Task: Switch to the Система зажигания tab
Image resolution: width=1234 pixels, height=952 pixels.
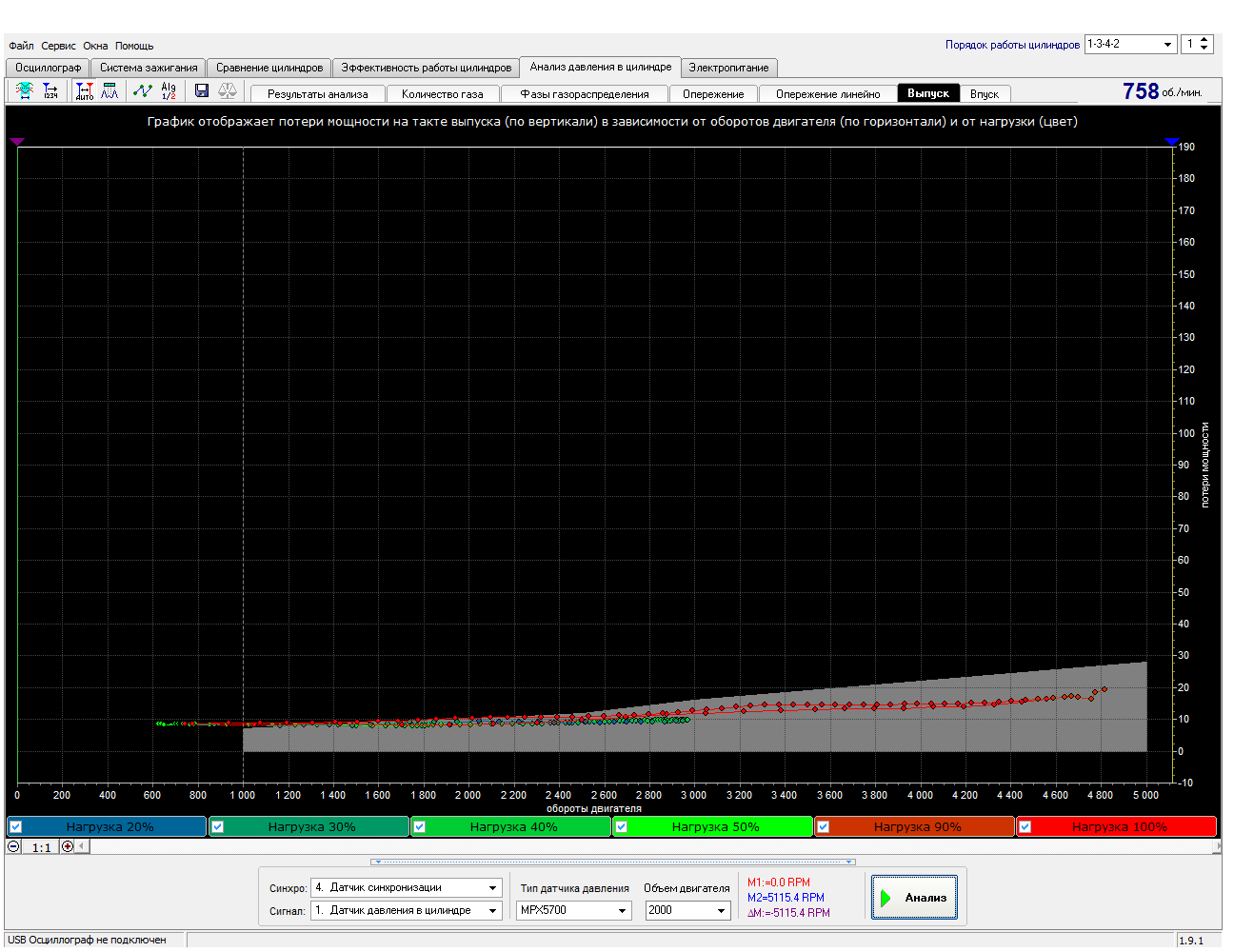Action: (x=149, y=68)
